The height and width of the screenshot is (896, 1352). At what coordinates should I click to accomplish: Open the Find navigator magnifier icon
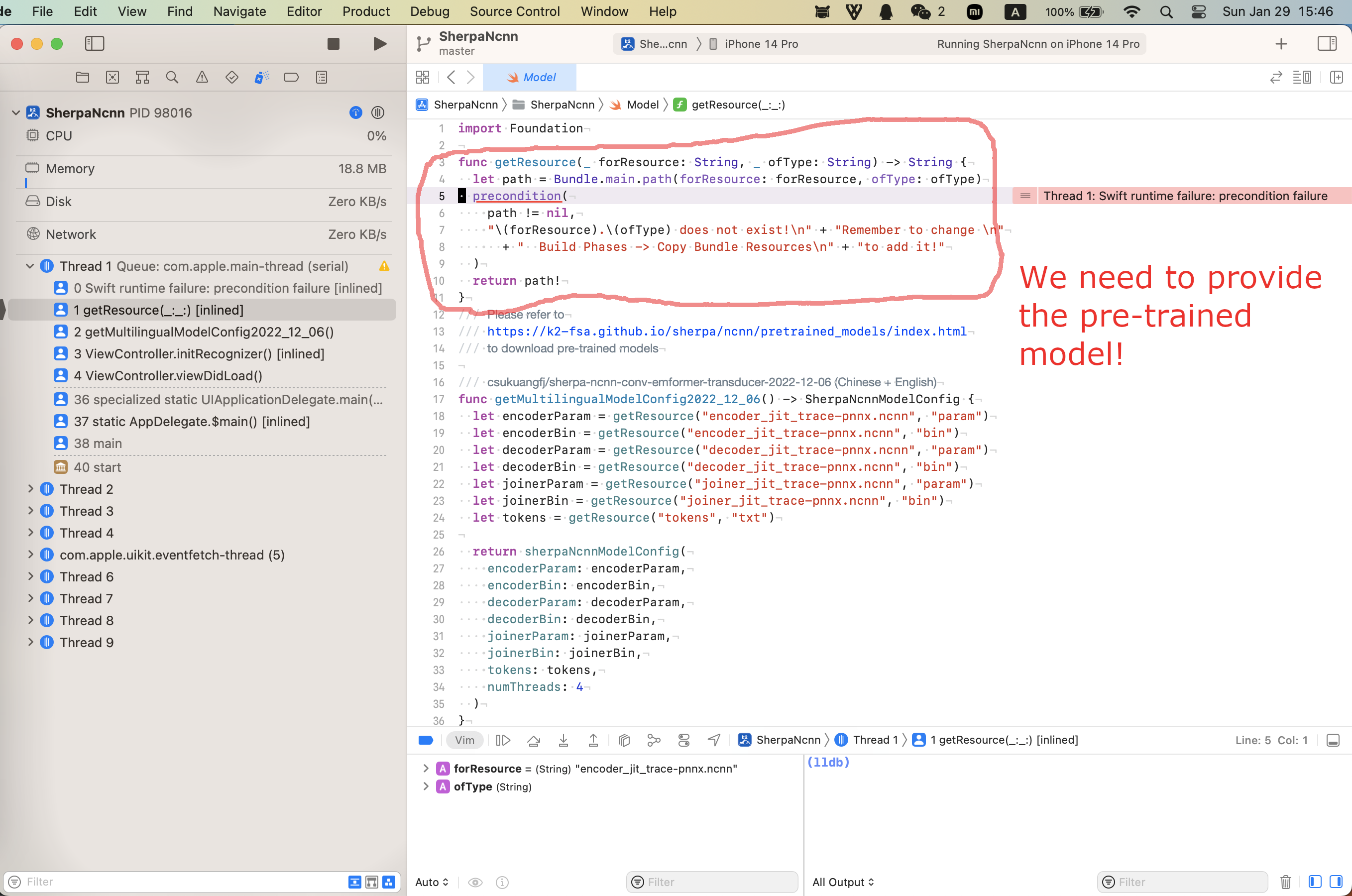tap(172, 77)
